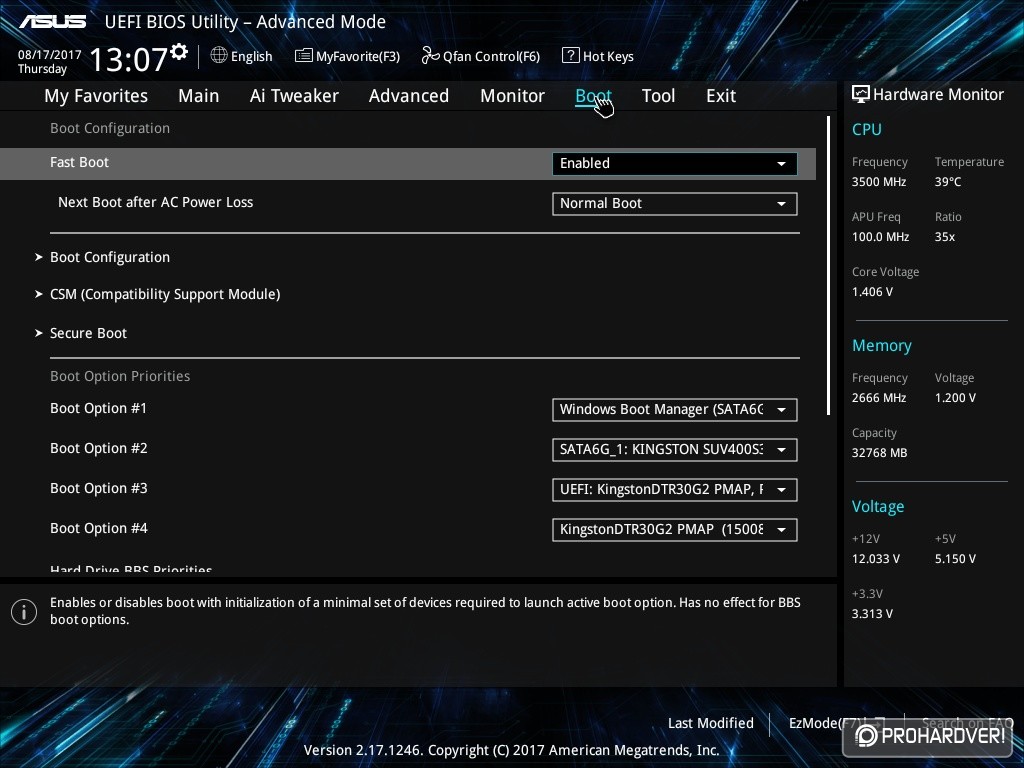Click the +3.3V reading 3.313 V
Image resolution: width=1024 pixels, height=768 pixels.
[872, 614]
